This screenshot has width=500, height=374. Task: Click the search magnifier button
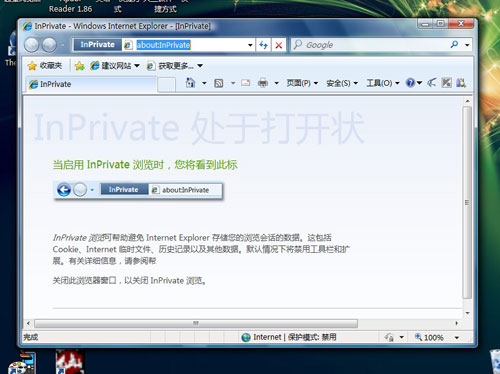click(454, 44)
